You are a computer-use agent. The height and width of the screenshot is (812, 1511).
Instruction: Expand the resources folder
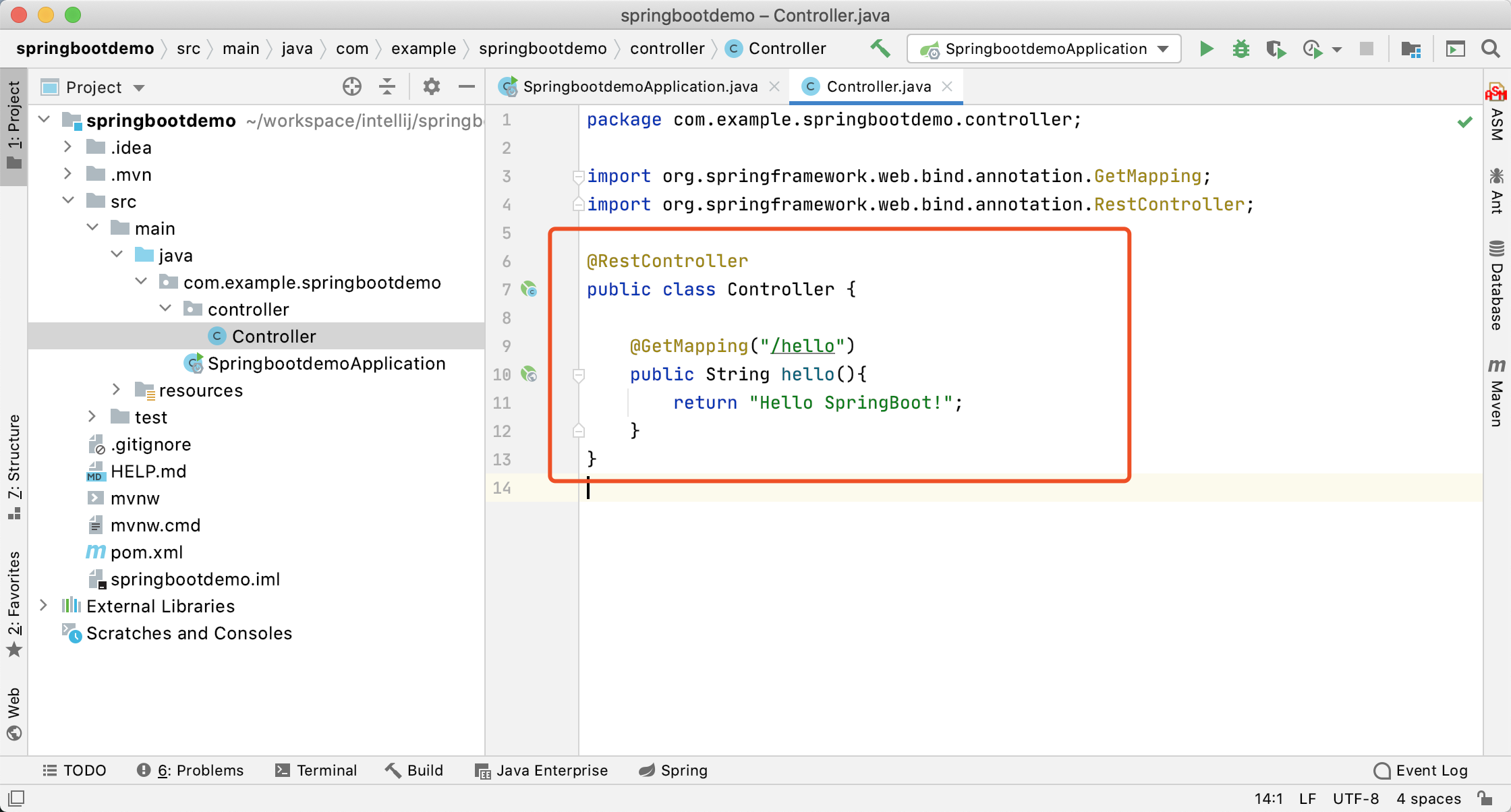116,389
